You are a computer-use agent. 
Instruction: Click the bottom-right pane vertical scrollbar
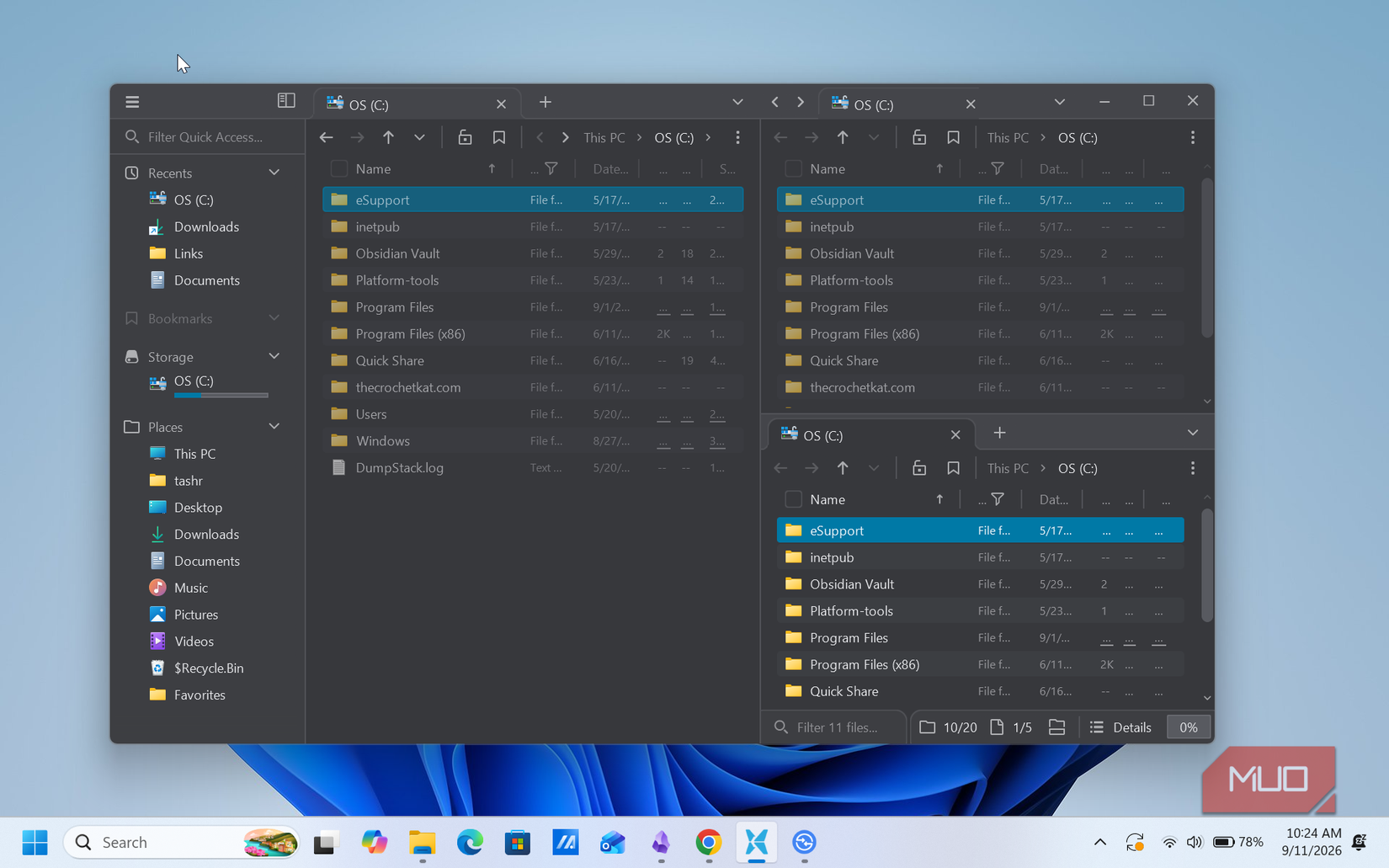click(x=1207, y=565)
